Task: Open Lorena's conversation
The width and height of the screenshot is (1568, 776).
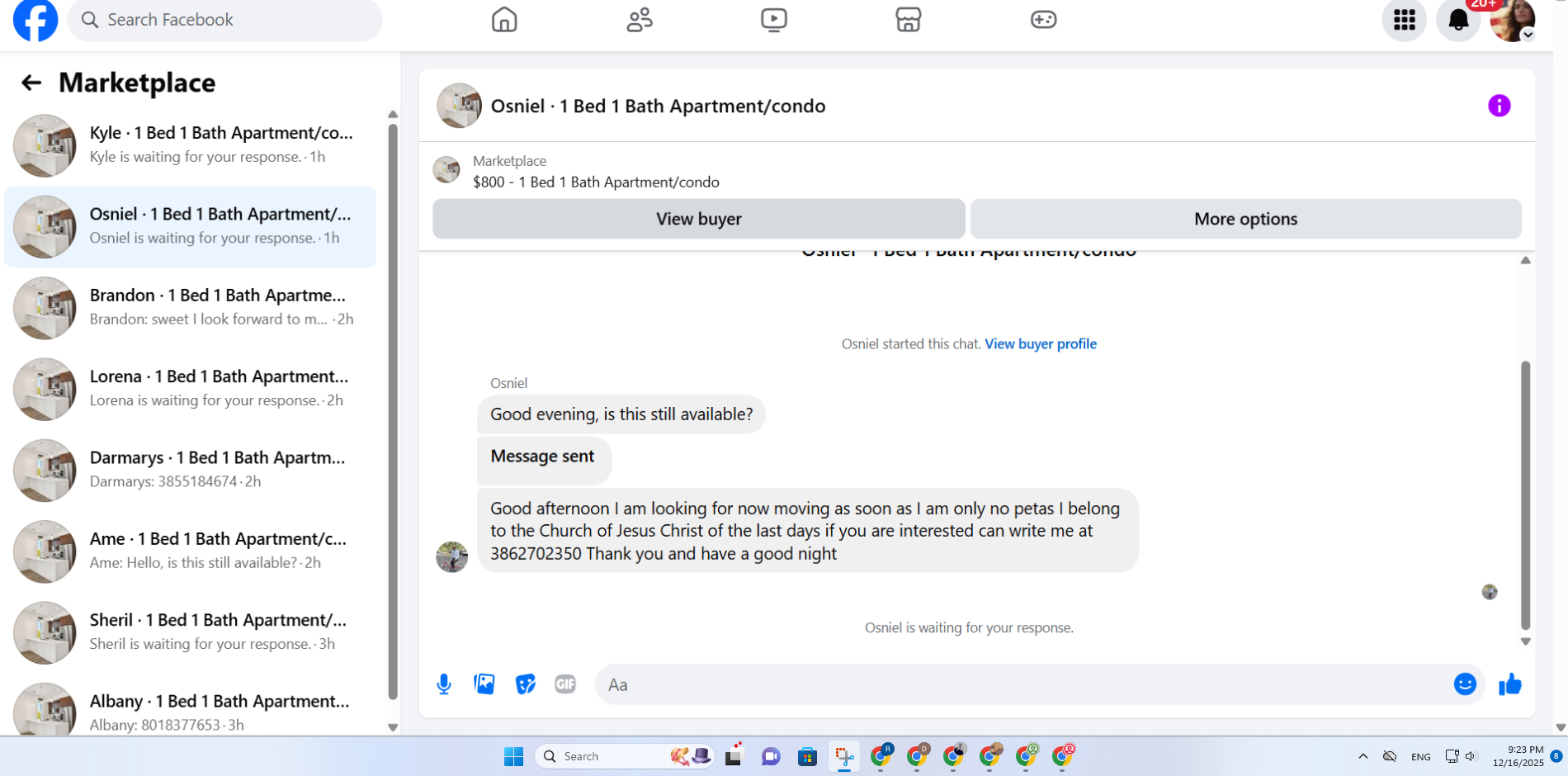Action: pos(191,389)
